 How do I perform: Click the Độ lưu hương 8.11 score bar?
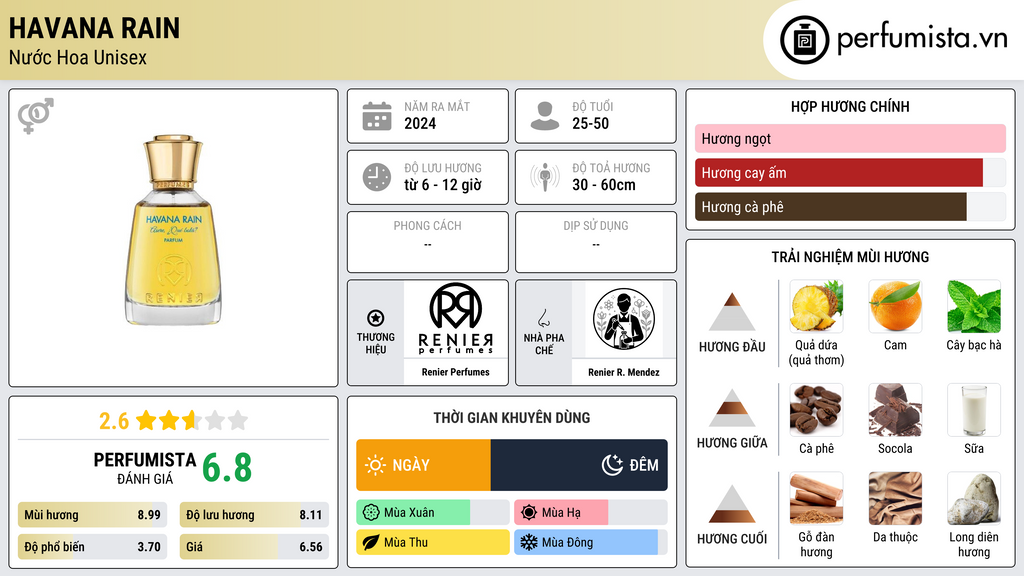[254, 515]
